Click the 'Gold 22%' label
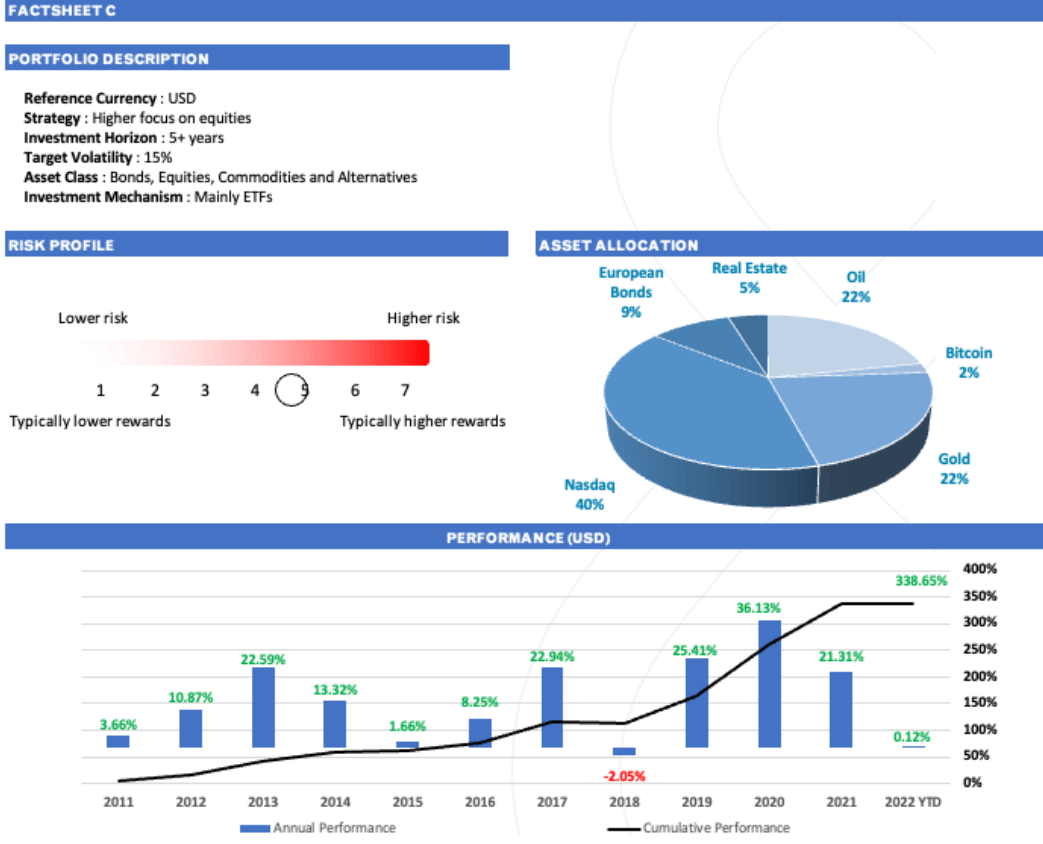This screenshot has width=1043, height=844. tap(954, 468)
